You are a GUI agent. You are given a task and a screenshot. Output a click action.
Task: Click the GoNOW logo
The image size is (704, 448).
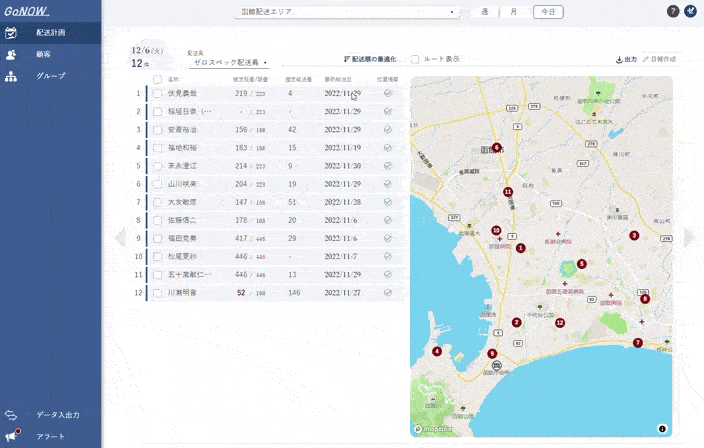coord(27,10)
